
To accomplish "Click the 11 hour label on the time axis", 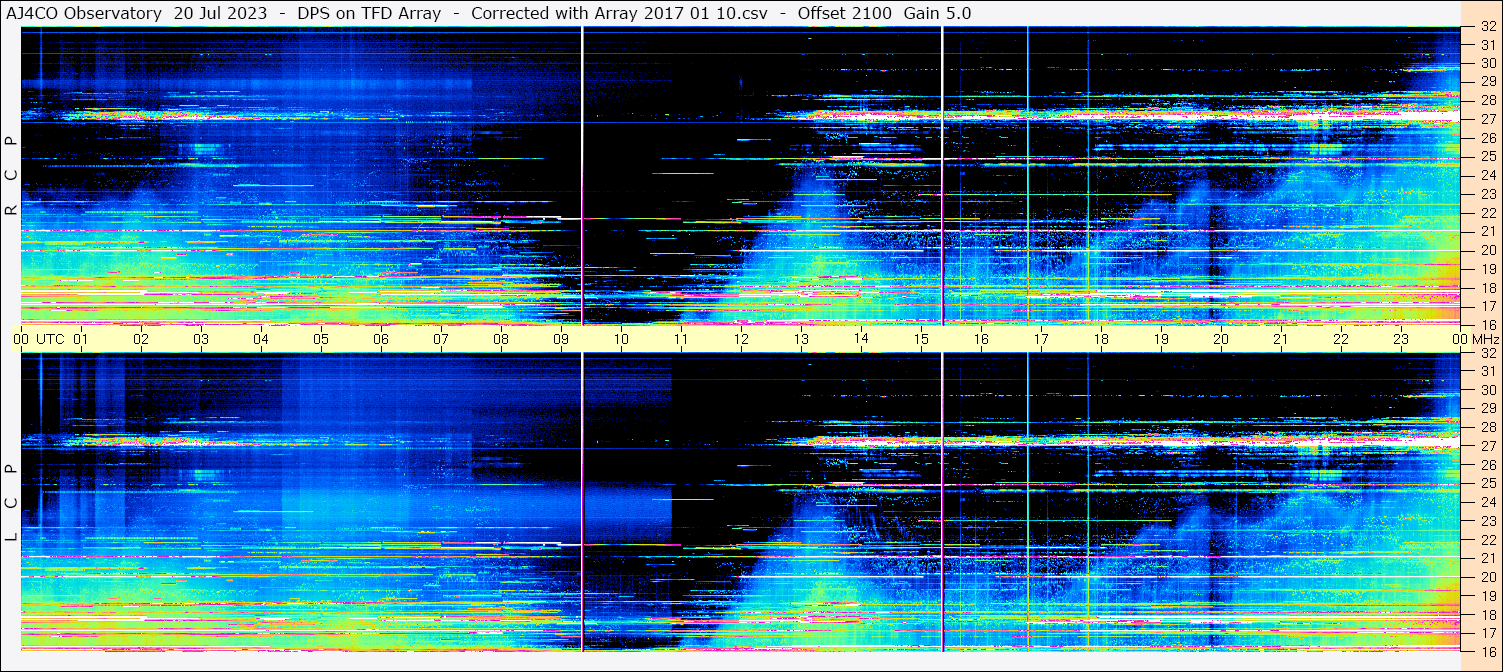I will pos(682,339).
